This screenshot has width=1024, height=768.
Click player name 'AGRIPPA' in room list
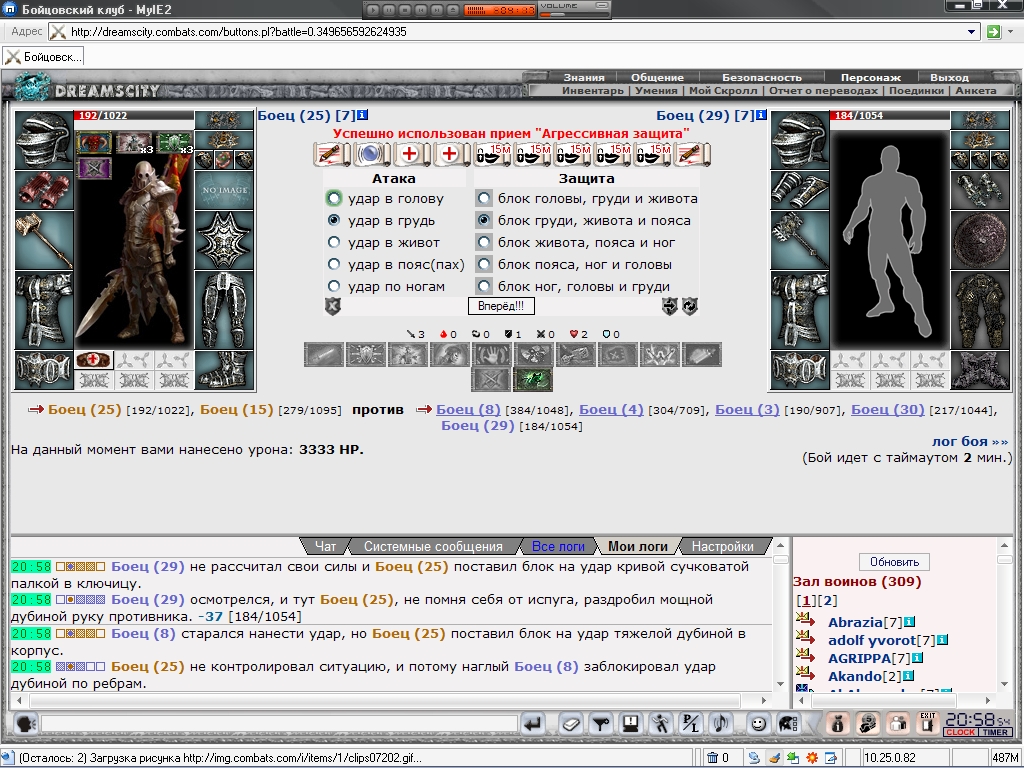pyautogui.click(x=859, y=658)
